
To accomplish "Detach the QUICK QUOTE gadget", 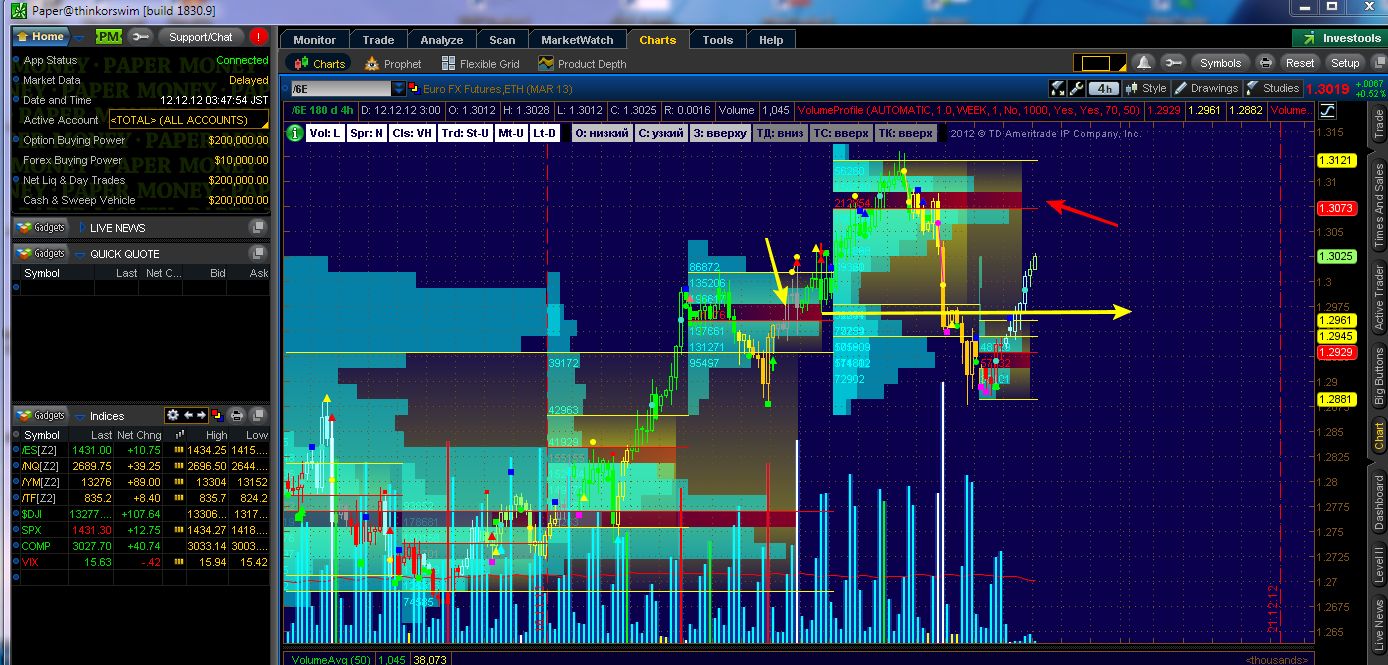I will [x=259, y=253].
